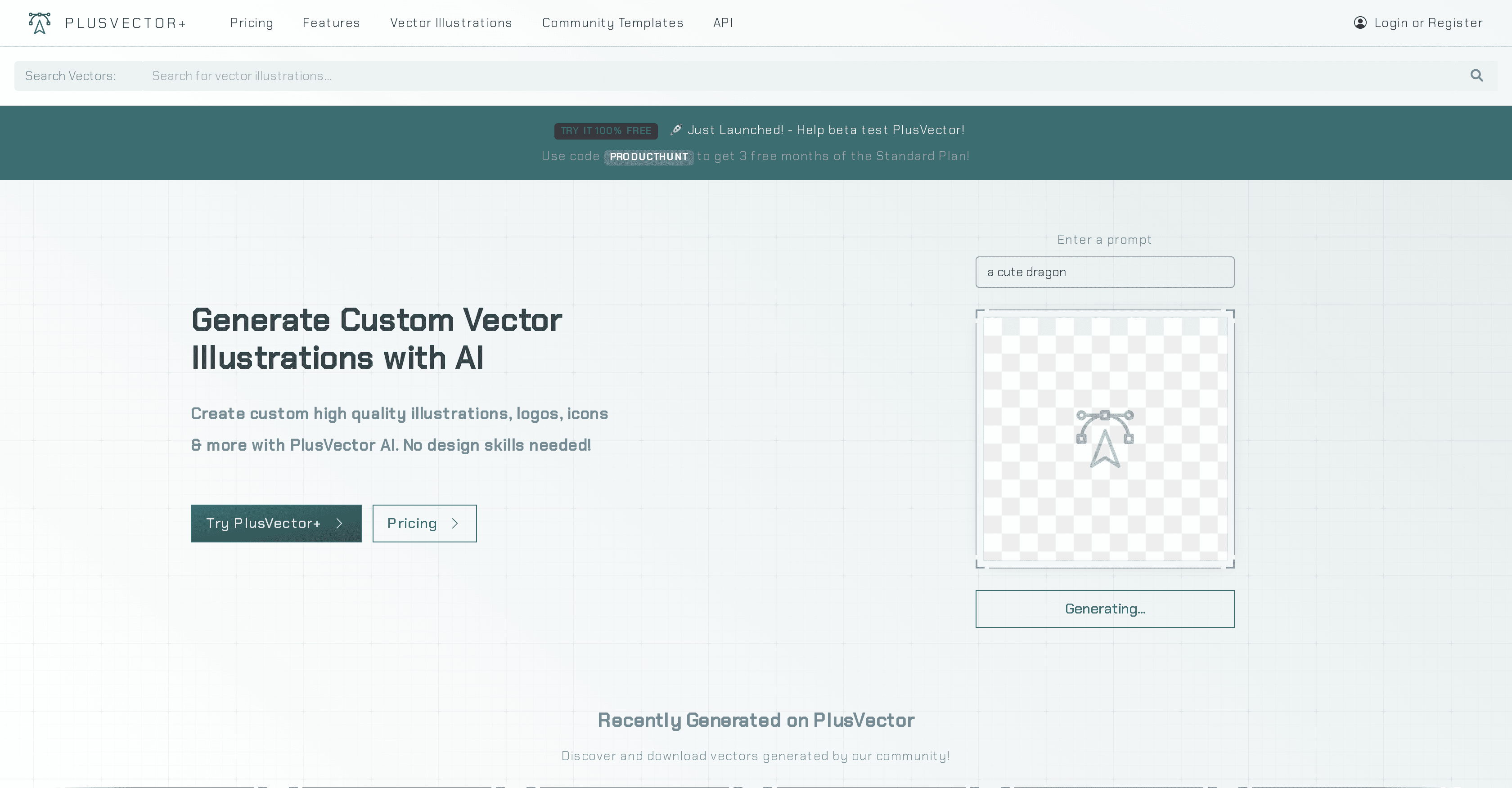Open the API page
The height and width of the screenshot is (788, 1512).
723,23
